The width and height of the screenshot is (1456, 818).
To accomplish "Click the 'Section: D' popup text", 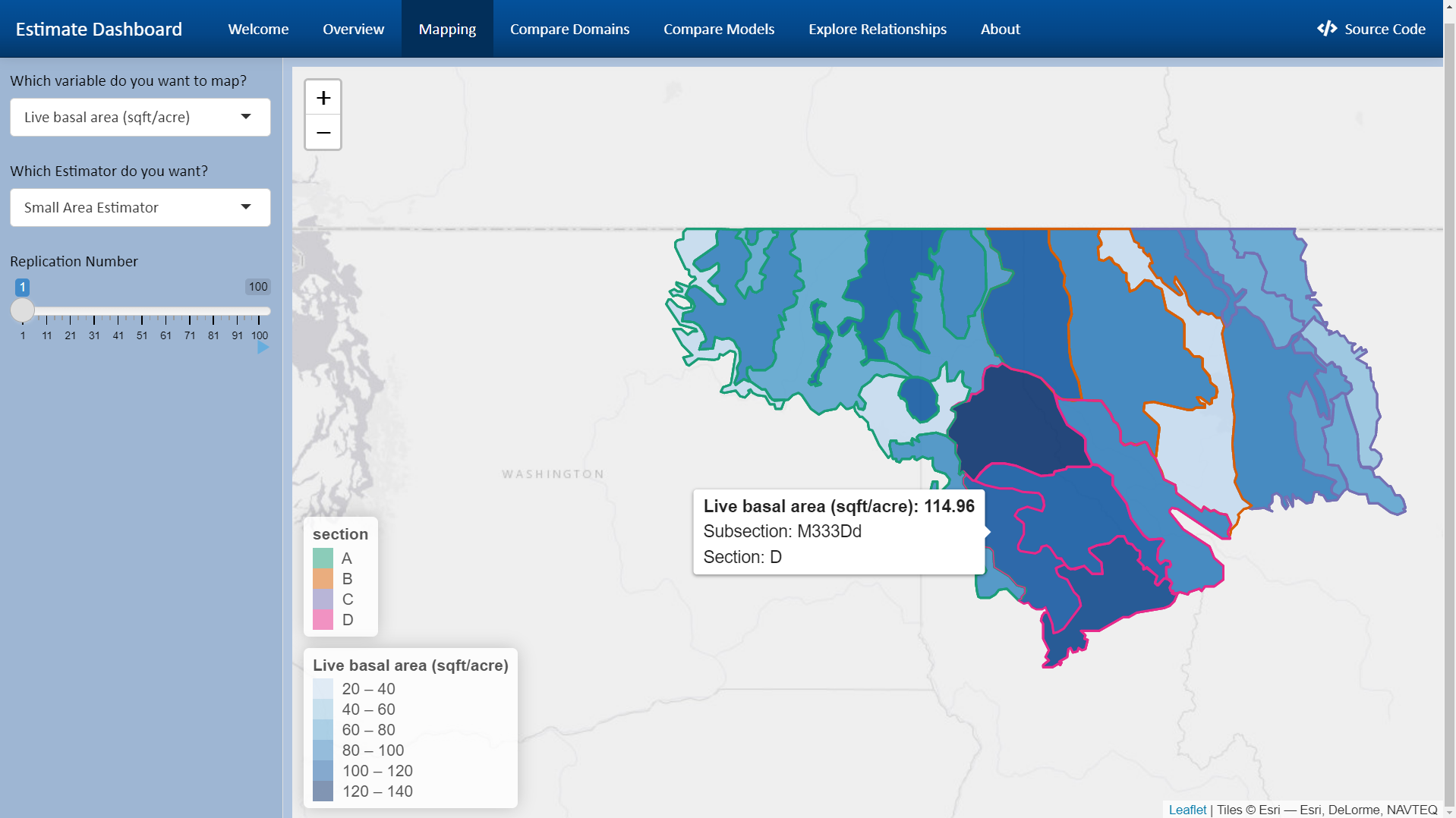I will (x=742, y=557).
